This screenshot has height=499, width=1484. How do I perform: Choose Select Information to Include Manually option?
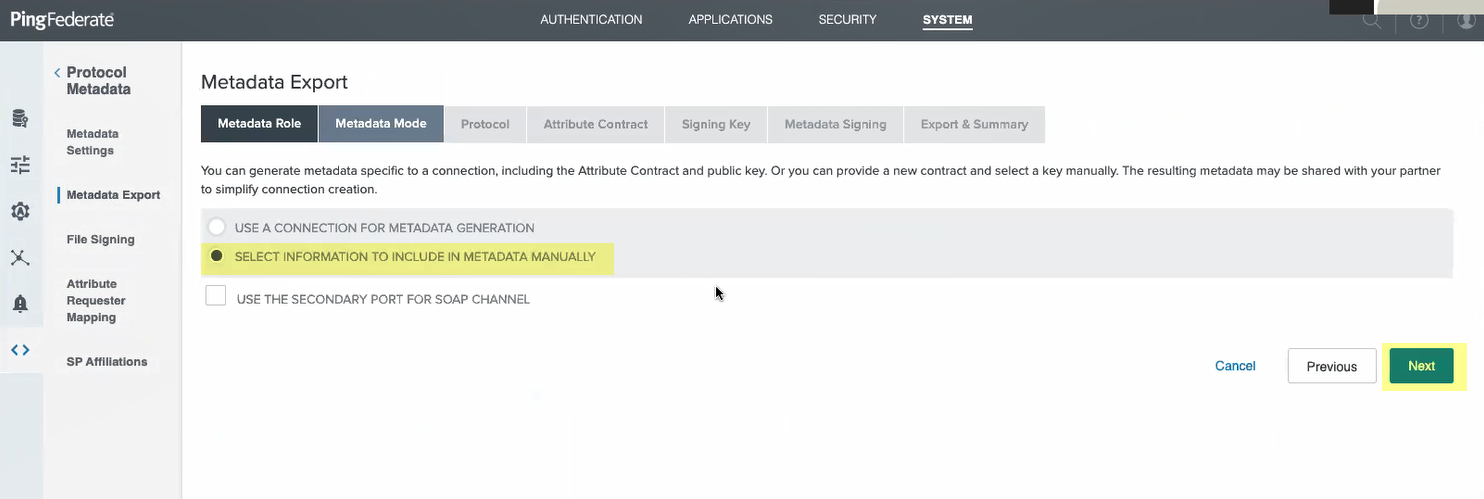pos(217,256)
